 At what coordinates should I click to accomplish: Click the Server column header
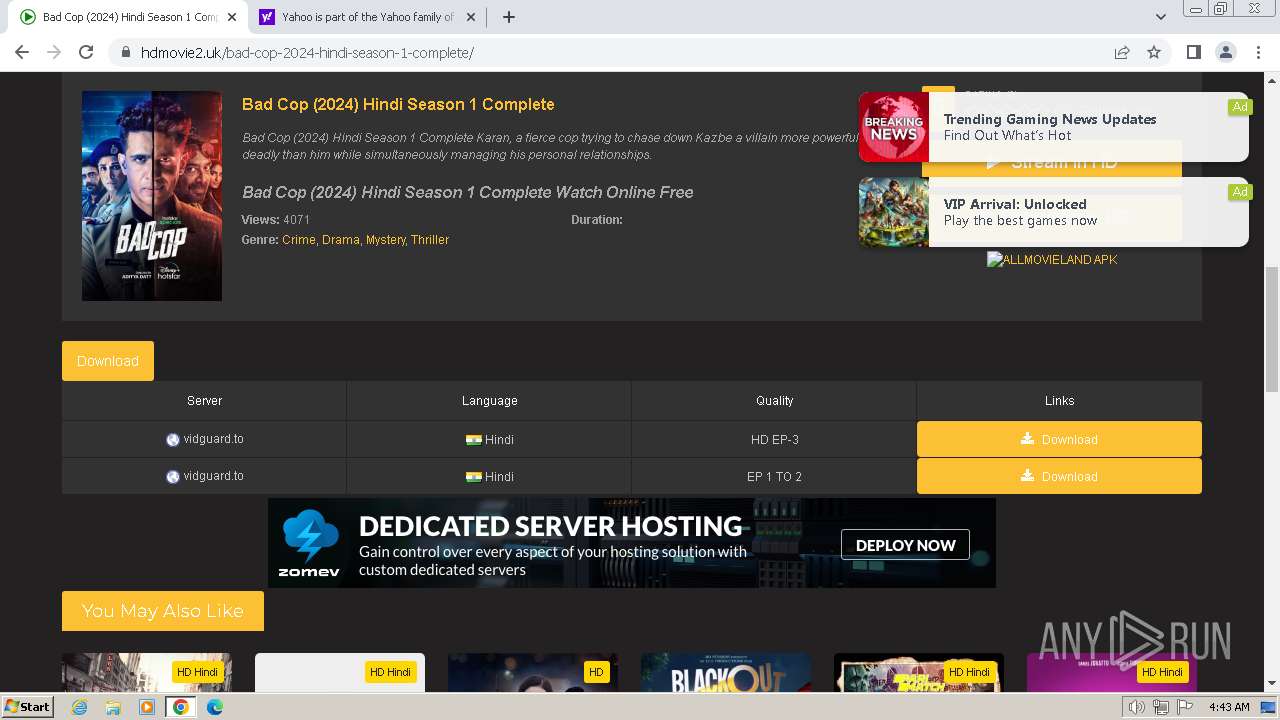pyautogui.click(x=204, y=400)
